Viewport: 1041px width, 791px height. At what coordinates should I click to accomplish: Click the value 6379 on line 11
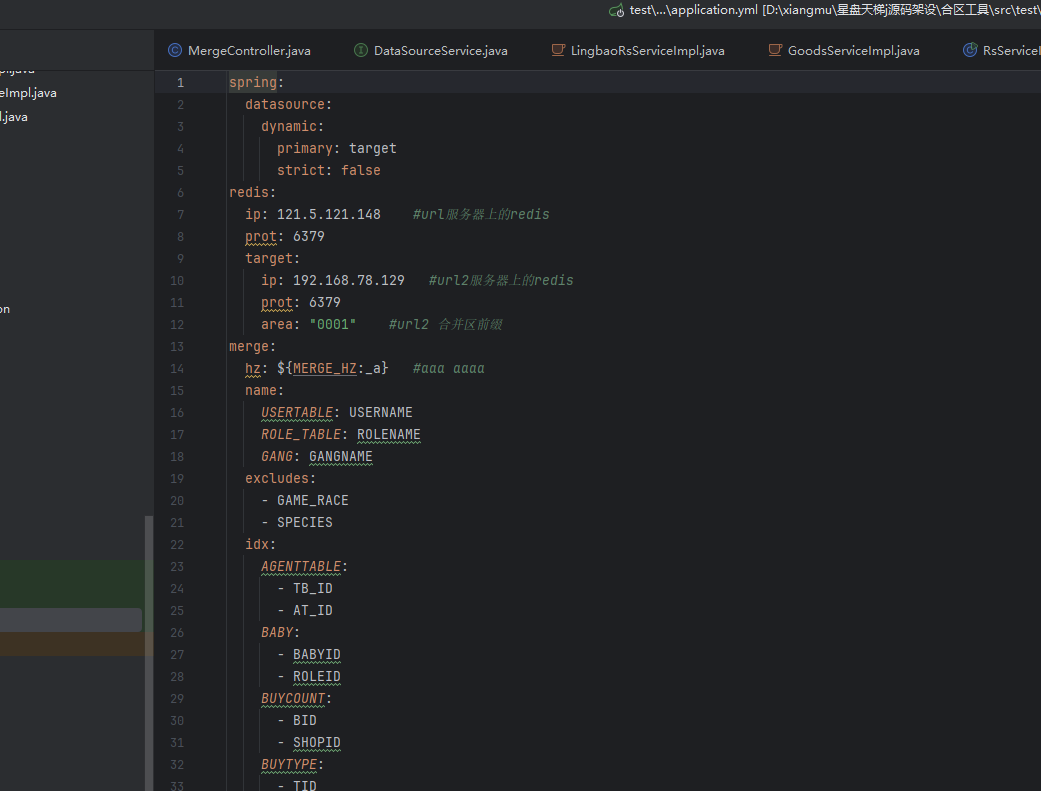325,302
